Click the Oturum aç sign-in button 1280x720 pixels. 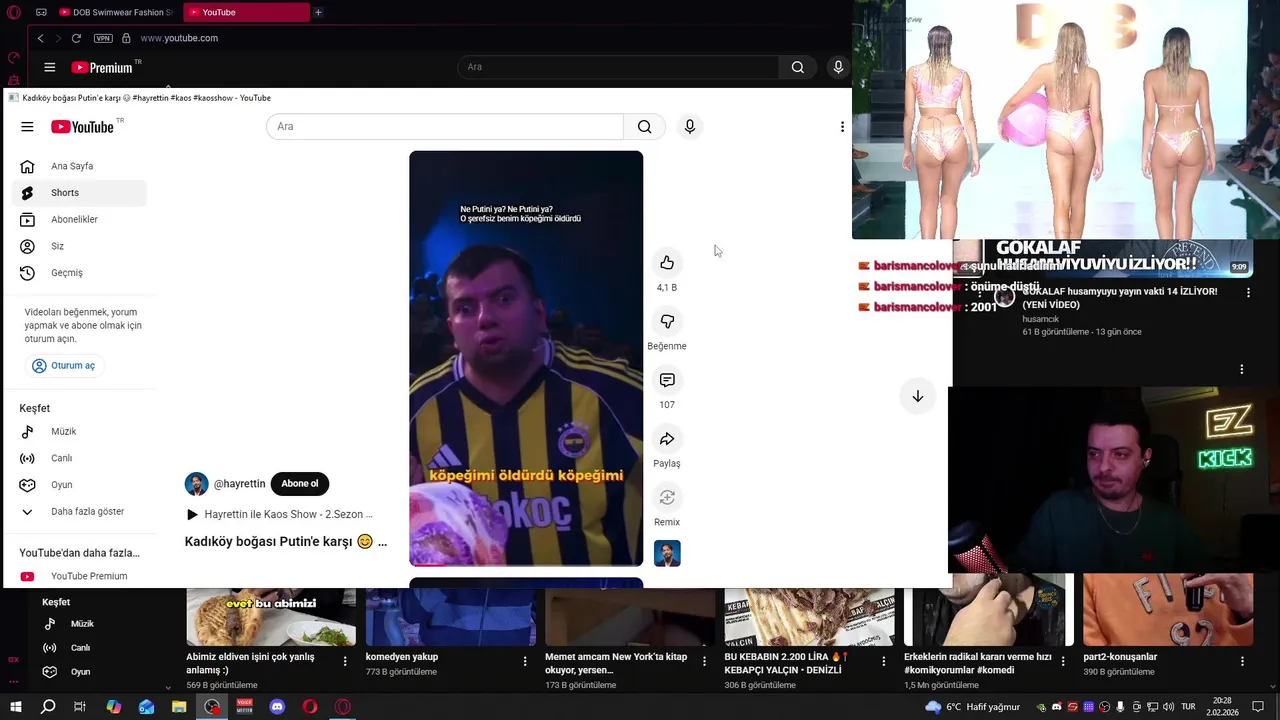click(64, 366)
